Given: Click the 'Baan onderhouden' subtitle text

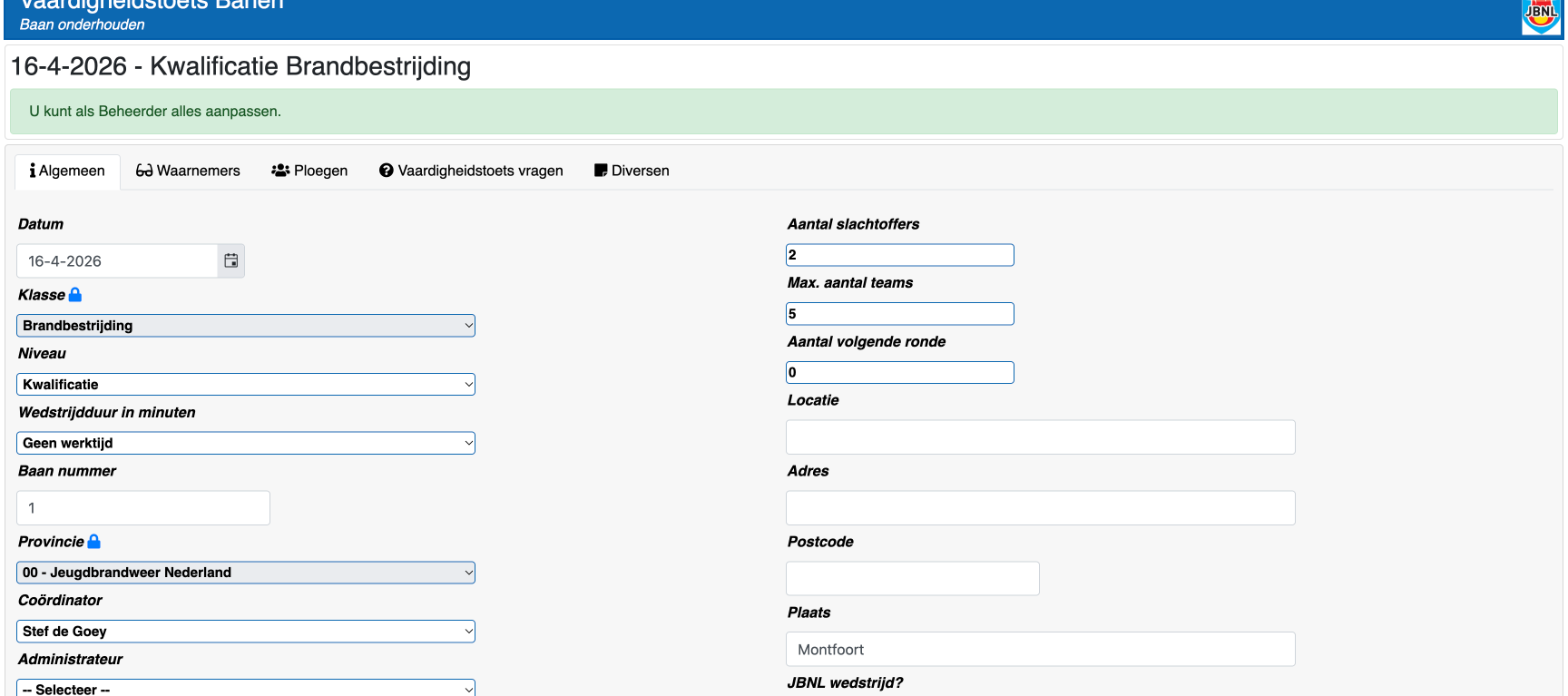Looking at the screenshot, I should coord(82,24).
